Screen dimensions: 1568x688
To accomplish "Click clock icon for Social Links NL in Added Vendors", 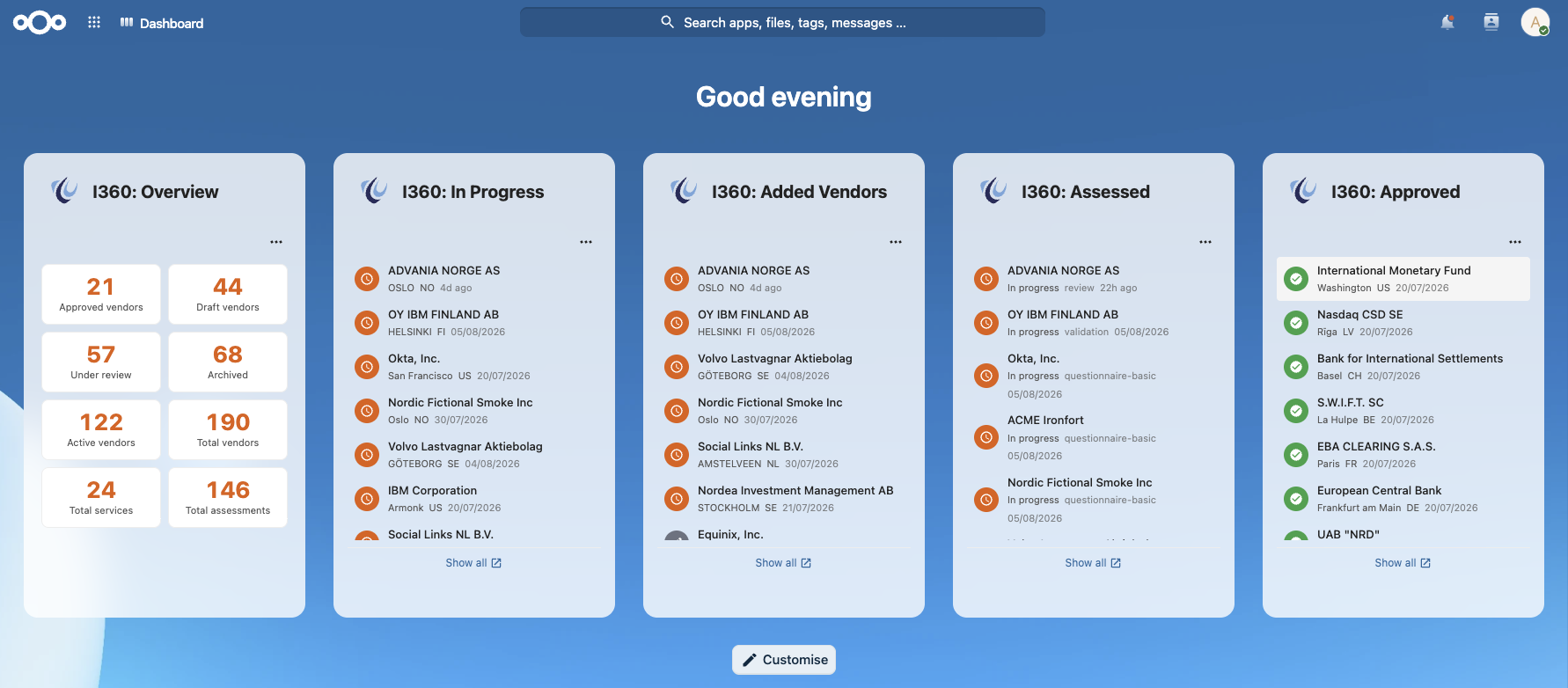I will click(677, 455).
